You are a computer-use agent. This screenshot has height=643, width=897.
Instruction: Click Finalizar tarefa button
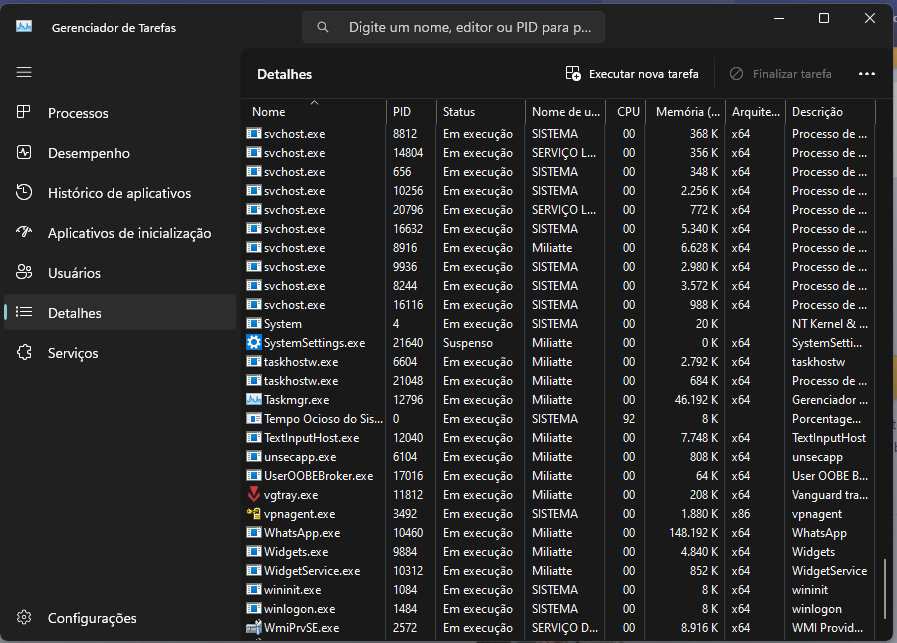click(x=781, y=74)
